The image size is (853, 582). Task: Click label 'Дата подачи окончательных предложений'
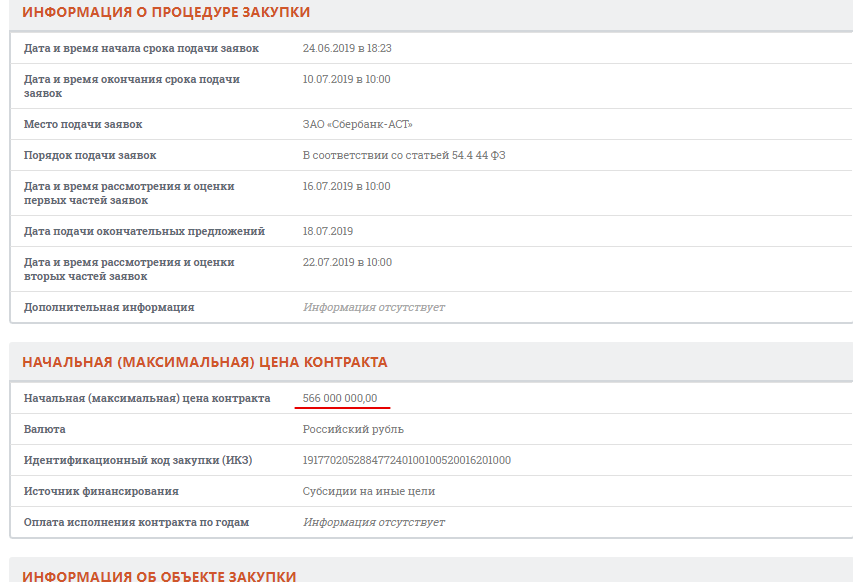pos(144,232)
